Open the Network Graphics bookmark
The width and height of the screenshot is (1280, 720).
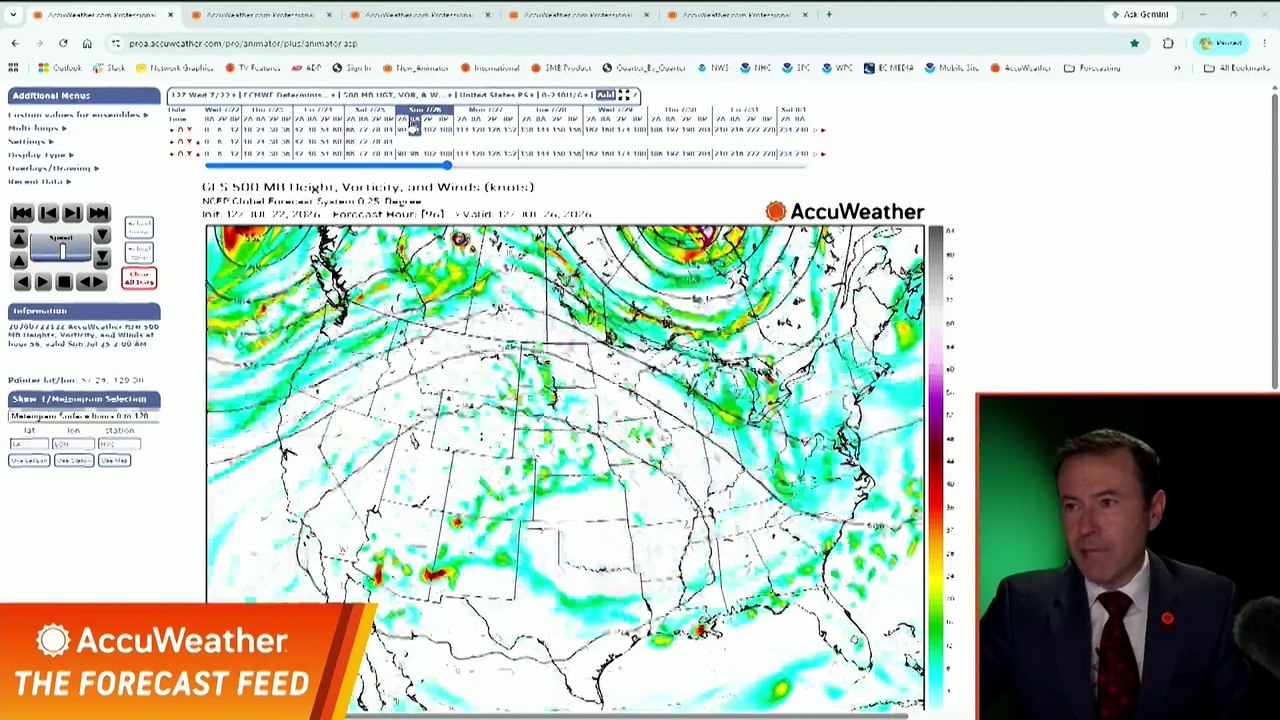click(x=176, y=68)
